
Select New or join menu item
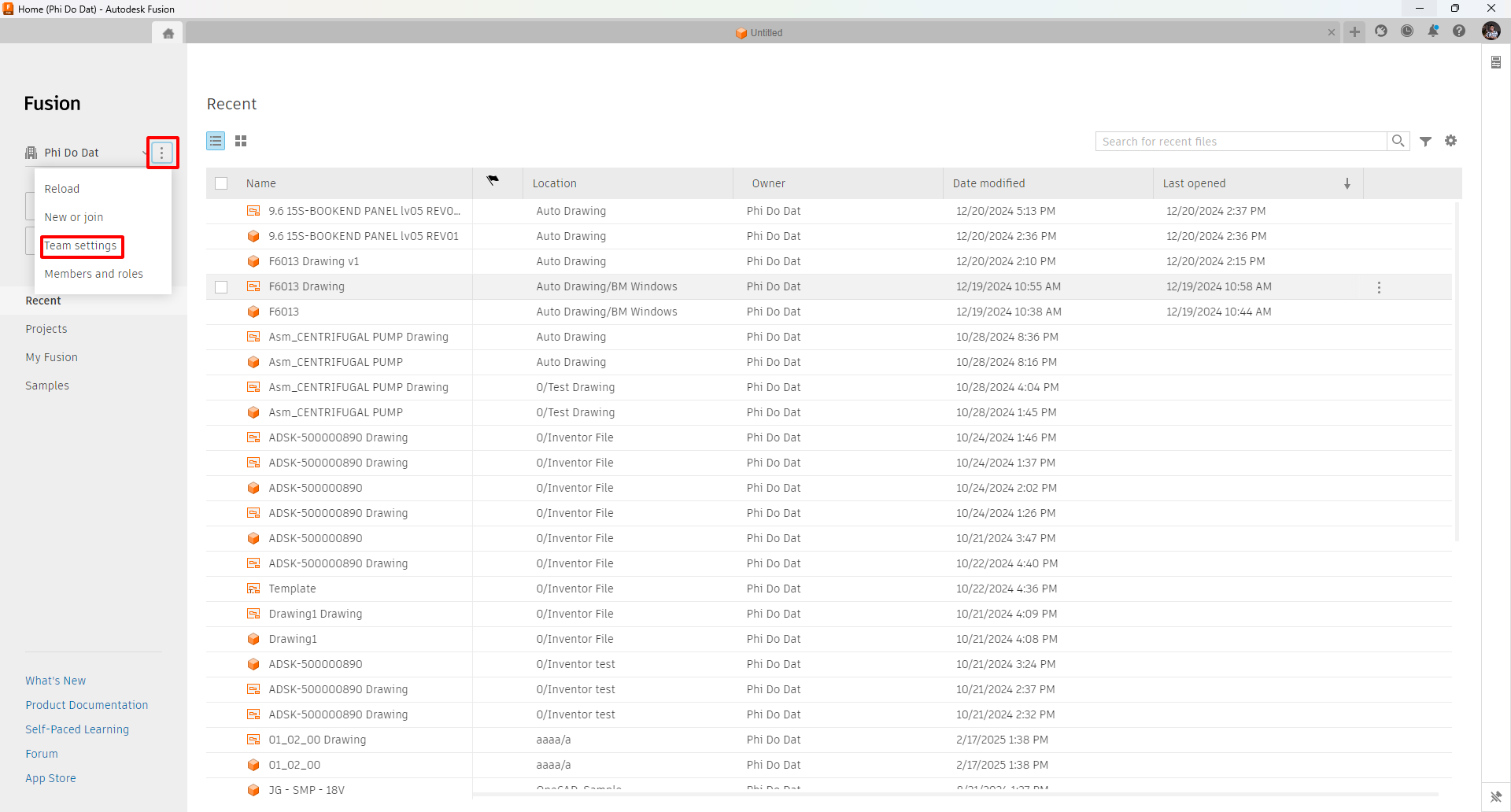[74, 217]
